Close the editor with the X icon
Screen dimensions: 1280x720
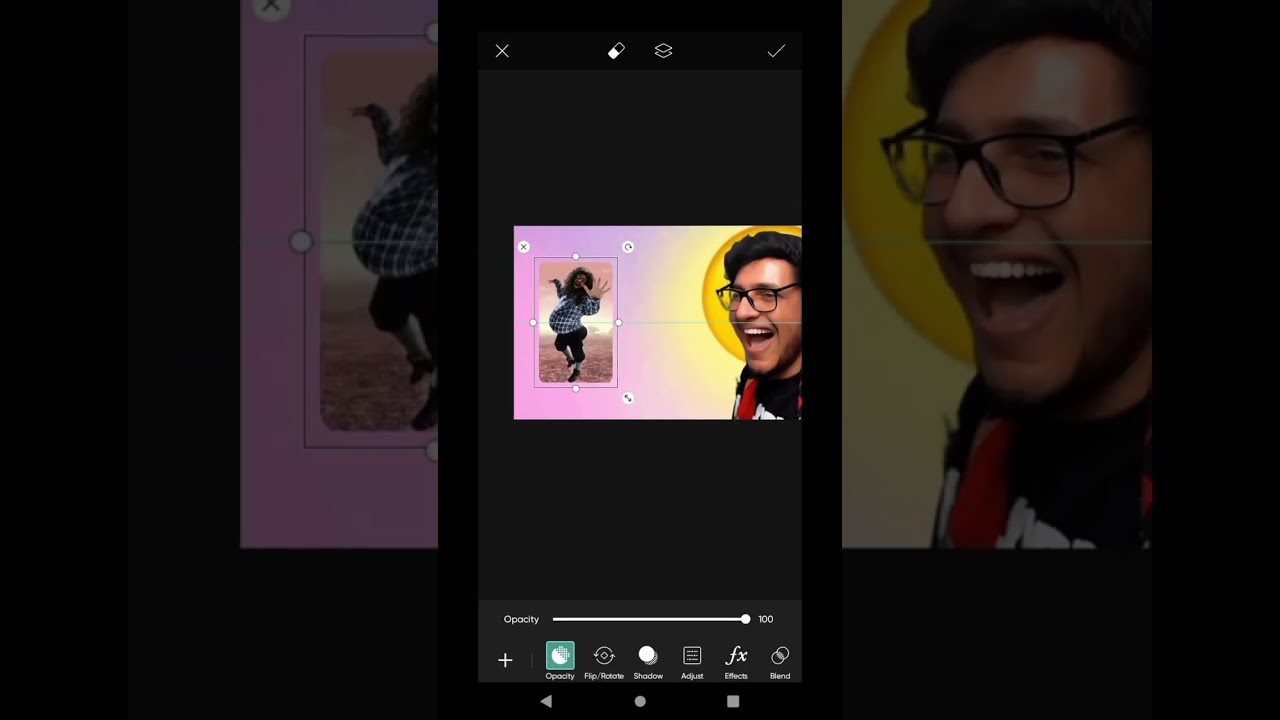tap(502, 51)
